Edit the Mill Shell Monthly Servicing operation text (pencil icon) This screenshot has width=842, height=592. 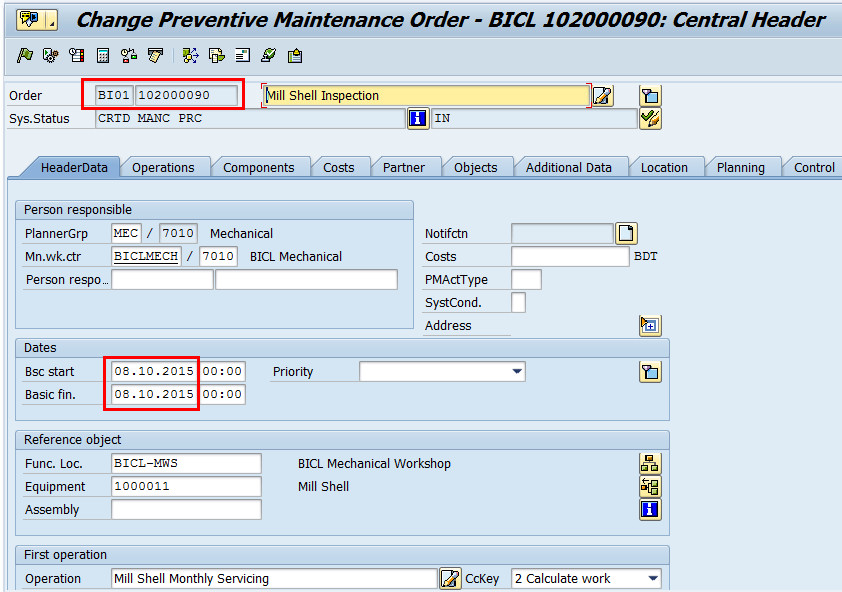click(450, 578)
